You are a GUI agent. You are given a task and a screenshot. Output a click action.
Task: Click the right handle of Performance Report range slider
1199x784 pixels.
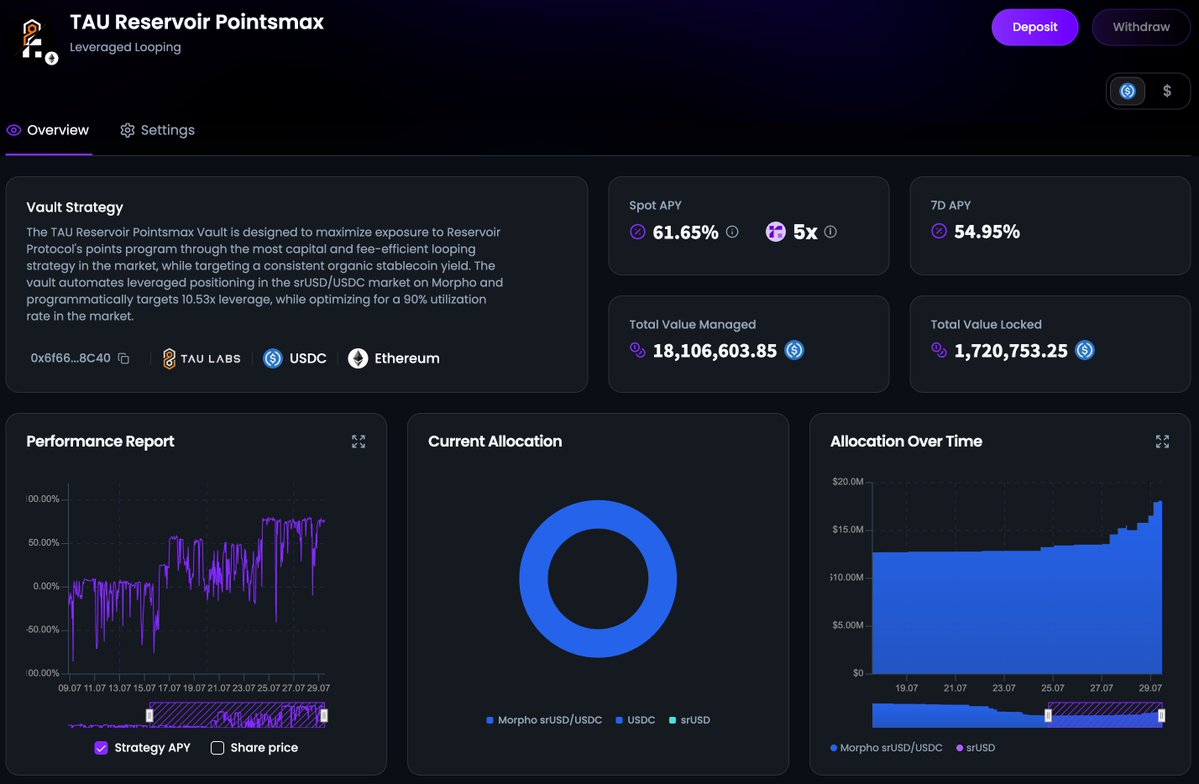pos(324,715)
